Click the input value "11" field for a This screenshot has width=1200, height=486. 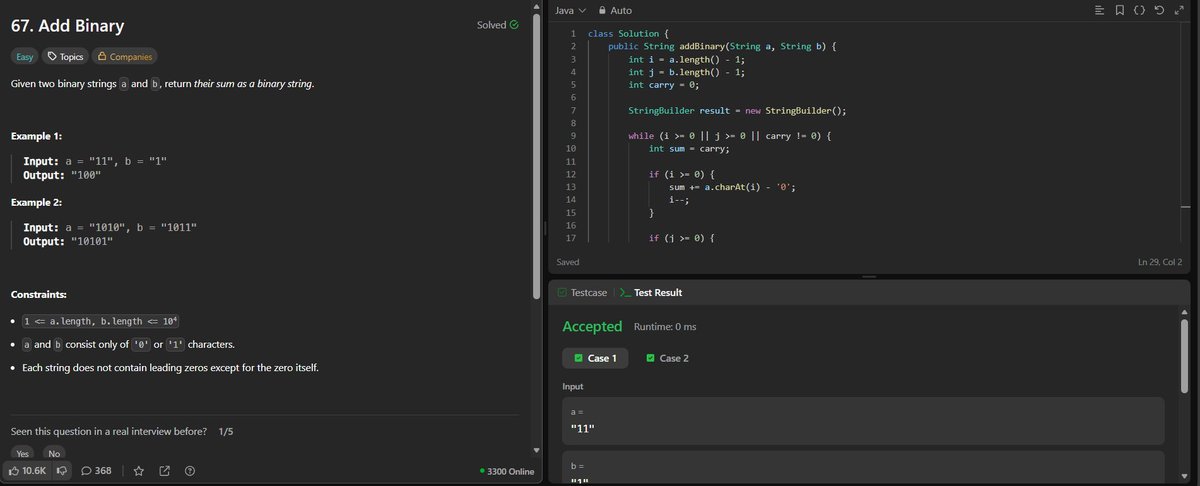pos(863,421)
